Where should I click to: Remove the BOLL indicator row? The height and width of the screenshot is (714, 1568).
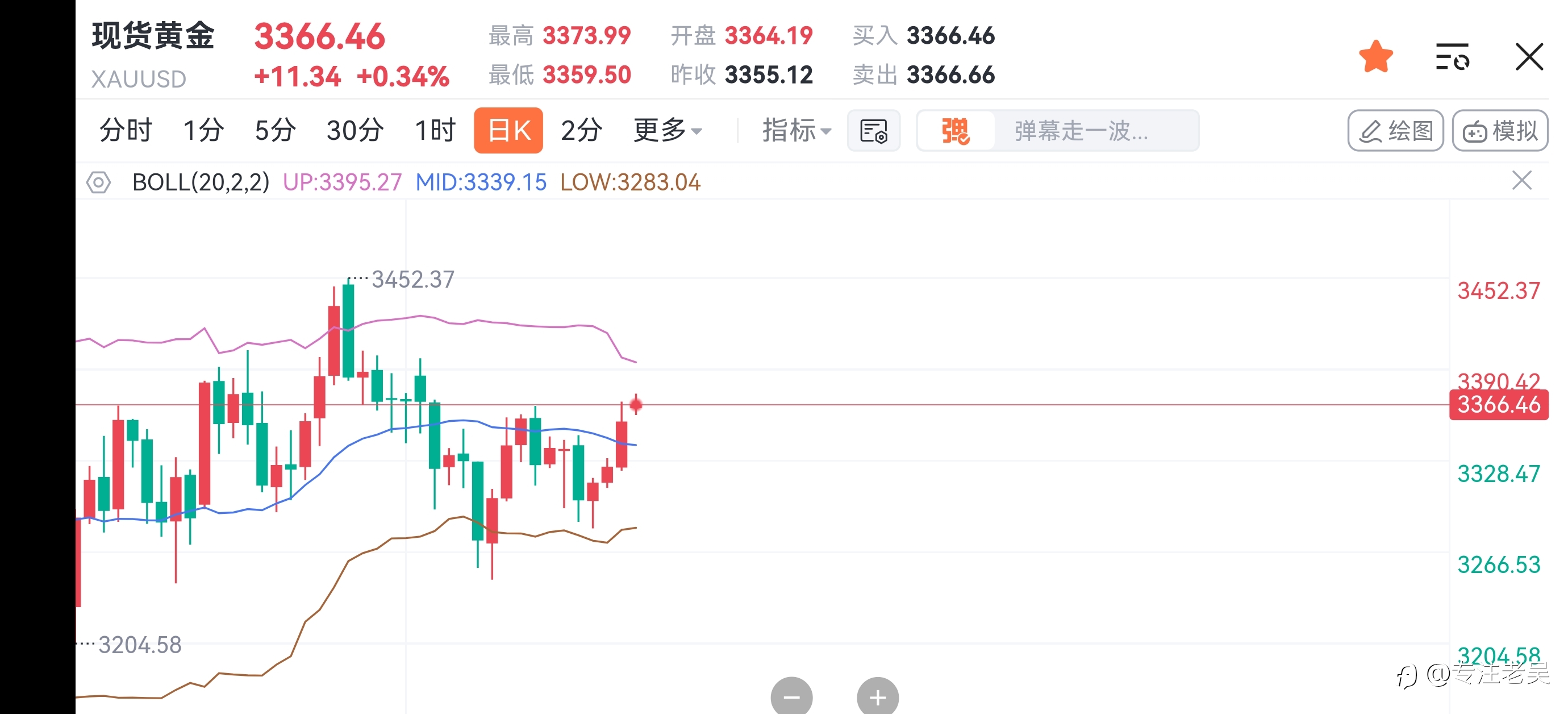tap(1522, 181)
